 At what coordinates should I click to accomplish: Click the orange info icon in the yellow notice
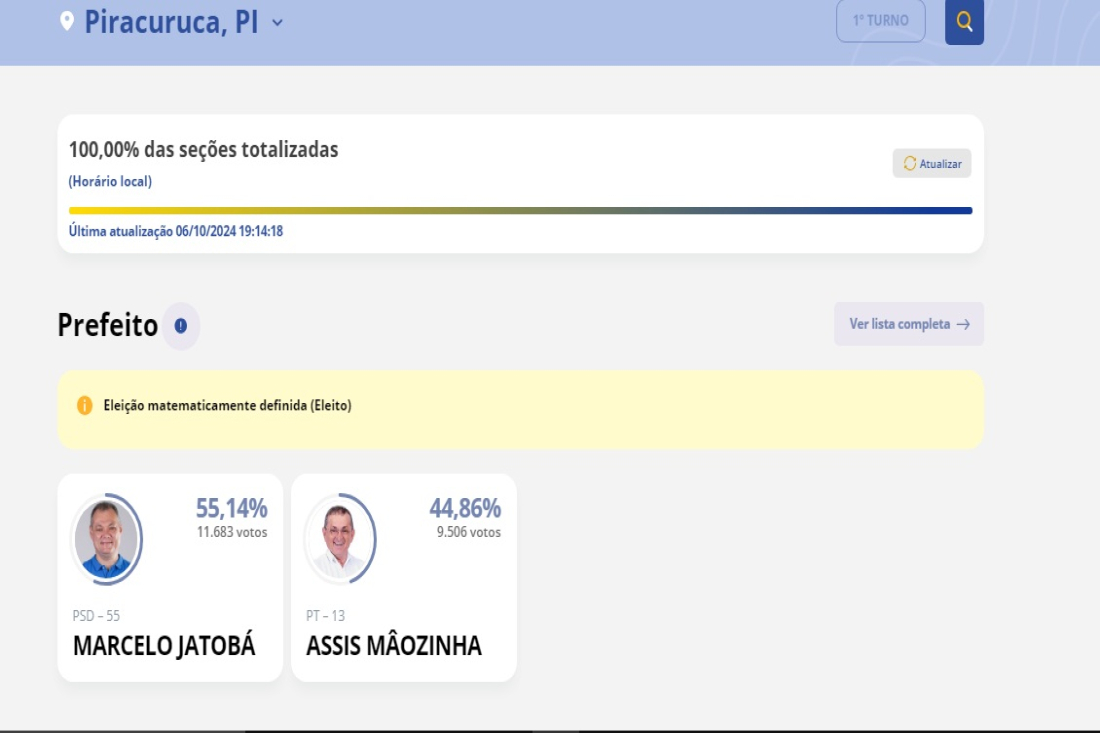coord(84,405)
